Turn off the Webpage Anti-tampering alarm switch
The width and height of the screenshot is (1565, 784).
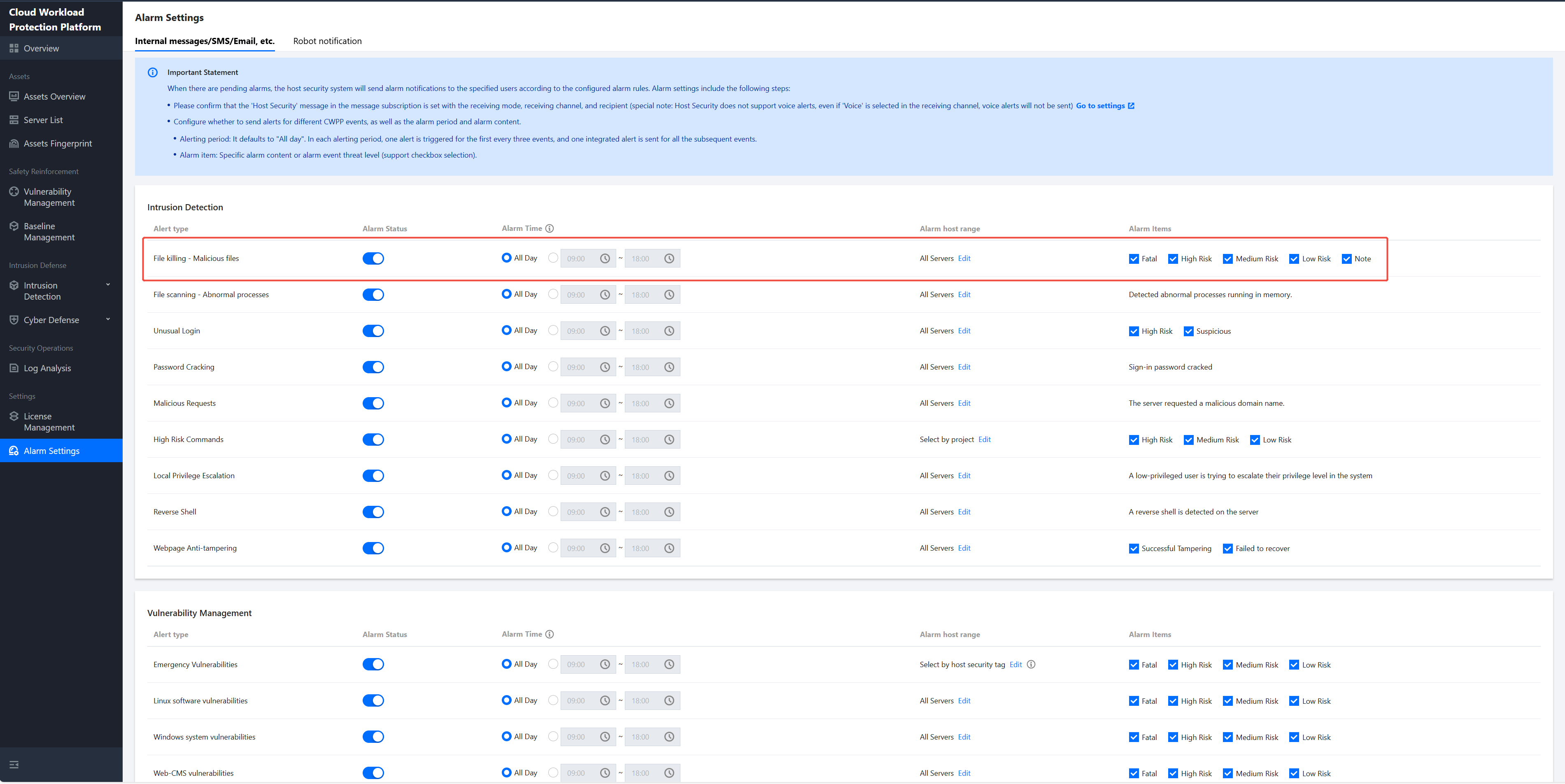373,548
